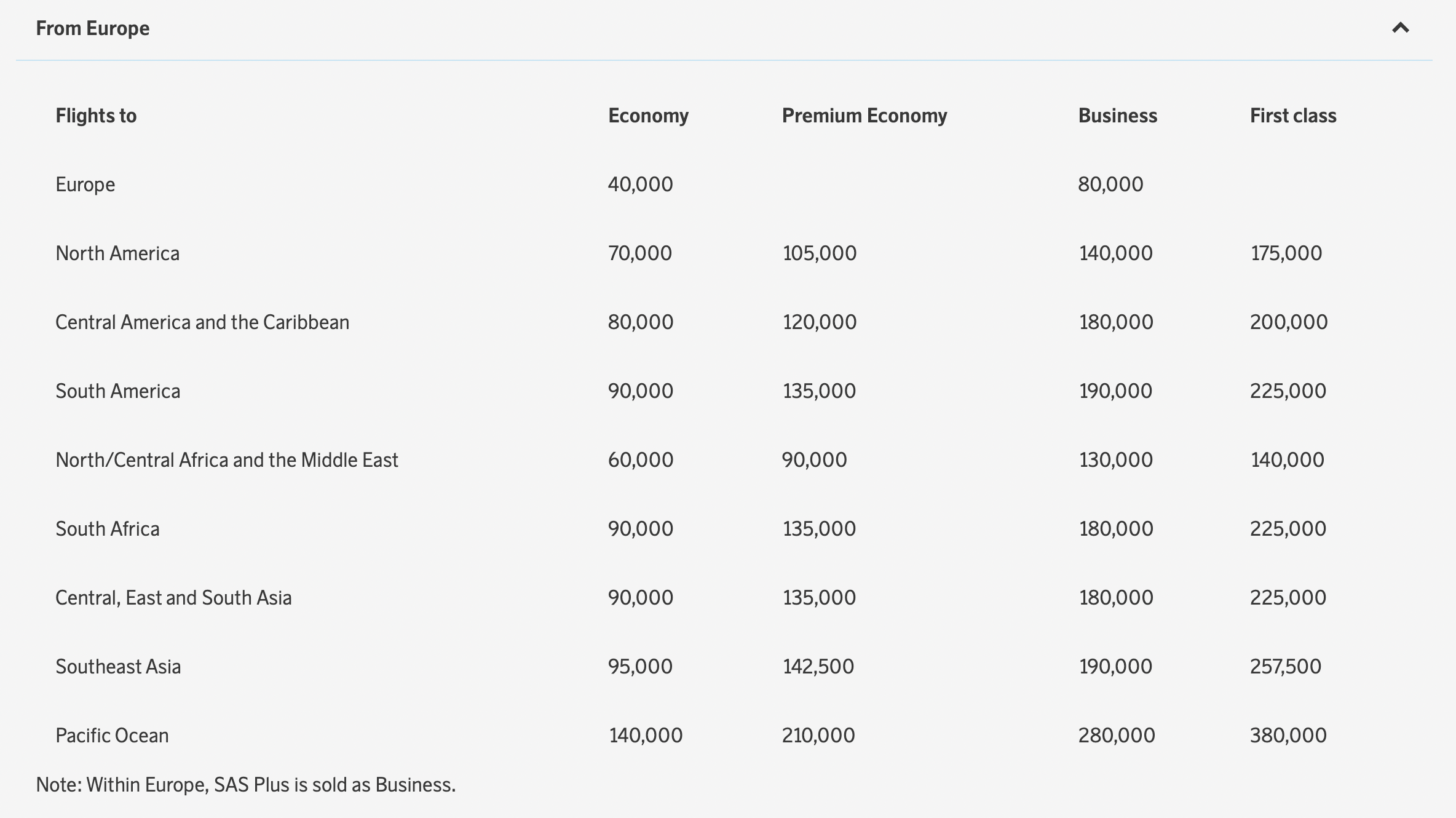Click the 257,500 First class value

(1285, 667)
